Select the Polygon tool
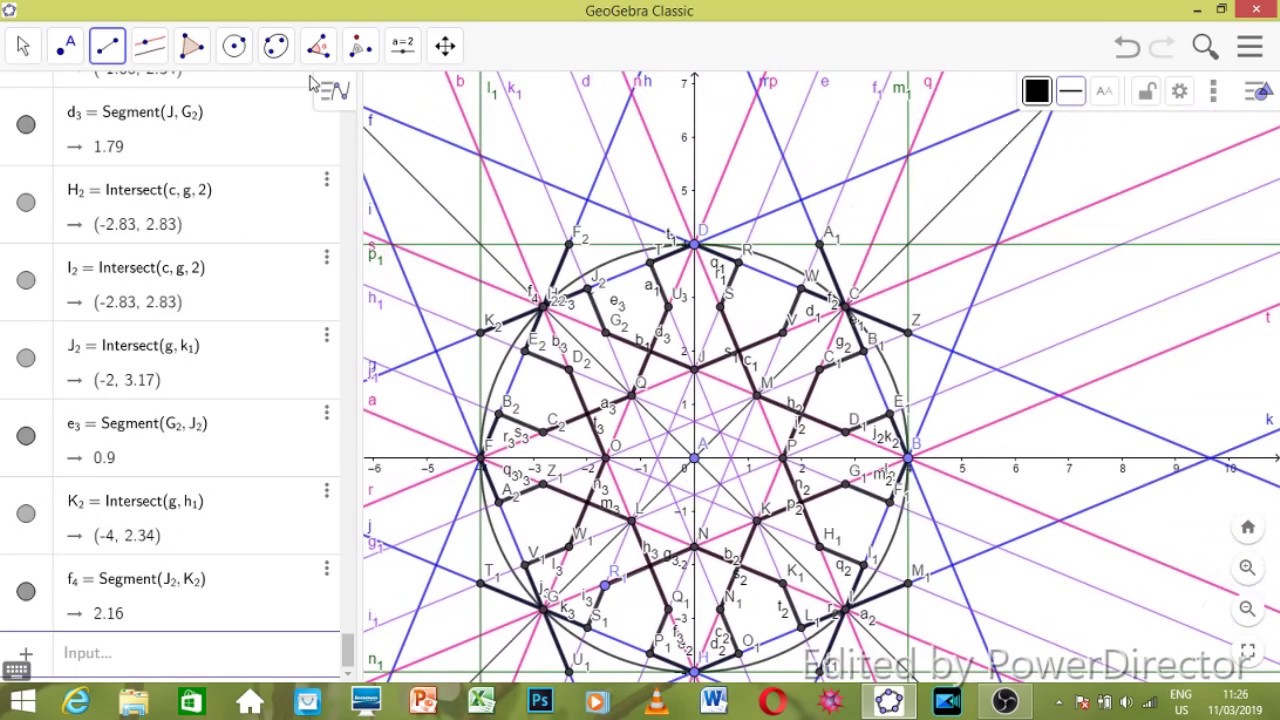Viewport: 1280px width, 720px height. pos(192,46)
